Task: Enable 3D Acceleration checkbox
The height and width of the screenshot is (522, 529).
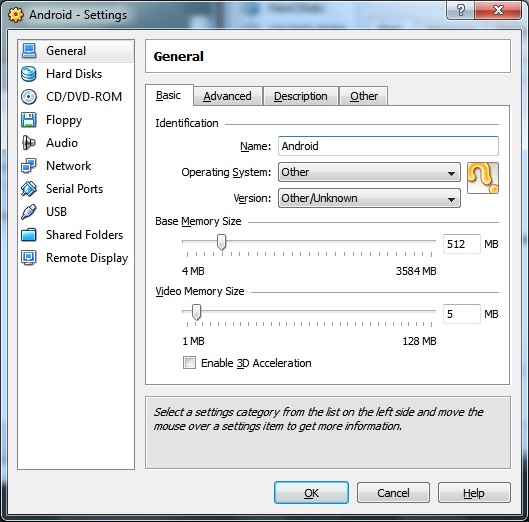Action: pos(189,363)
